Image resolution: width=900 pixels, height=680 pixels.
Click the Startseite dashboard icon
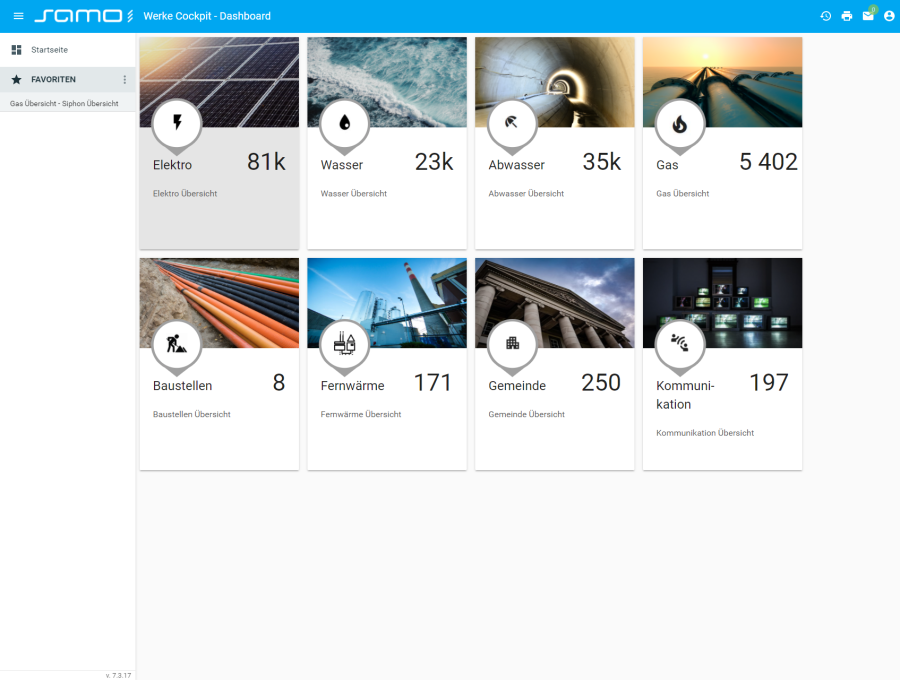click(17, 50)
